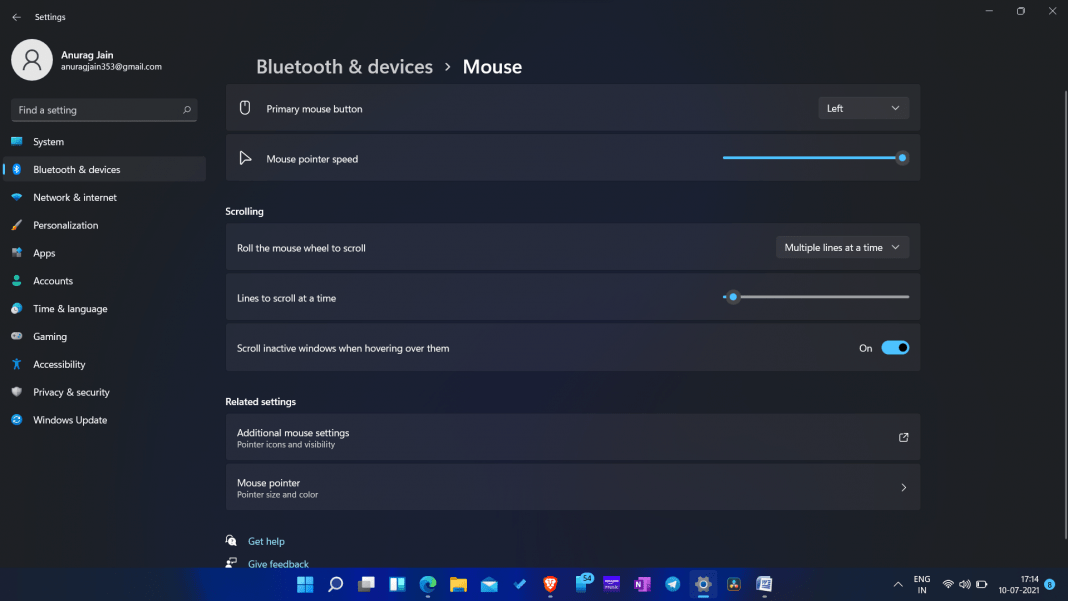This screenshot has height=601, width=1068.
Task: Click the magnifier icon in Find a setting
Action: click(x=187, y=110)
